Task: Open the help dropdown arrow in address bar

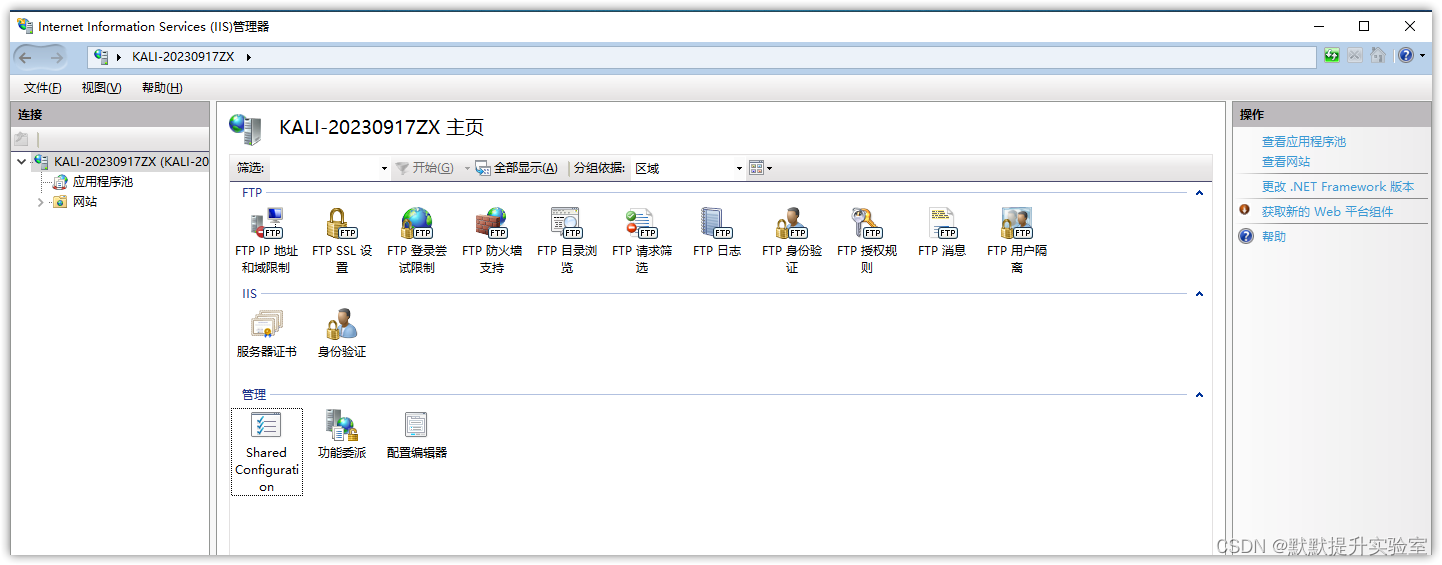Action: point(1422,56)
